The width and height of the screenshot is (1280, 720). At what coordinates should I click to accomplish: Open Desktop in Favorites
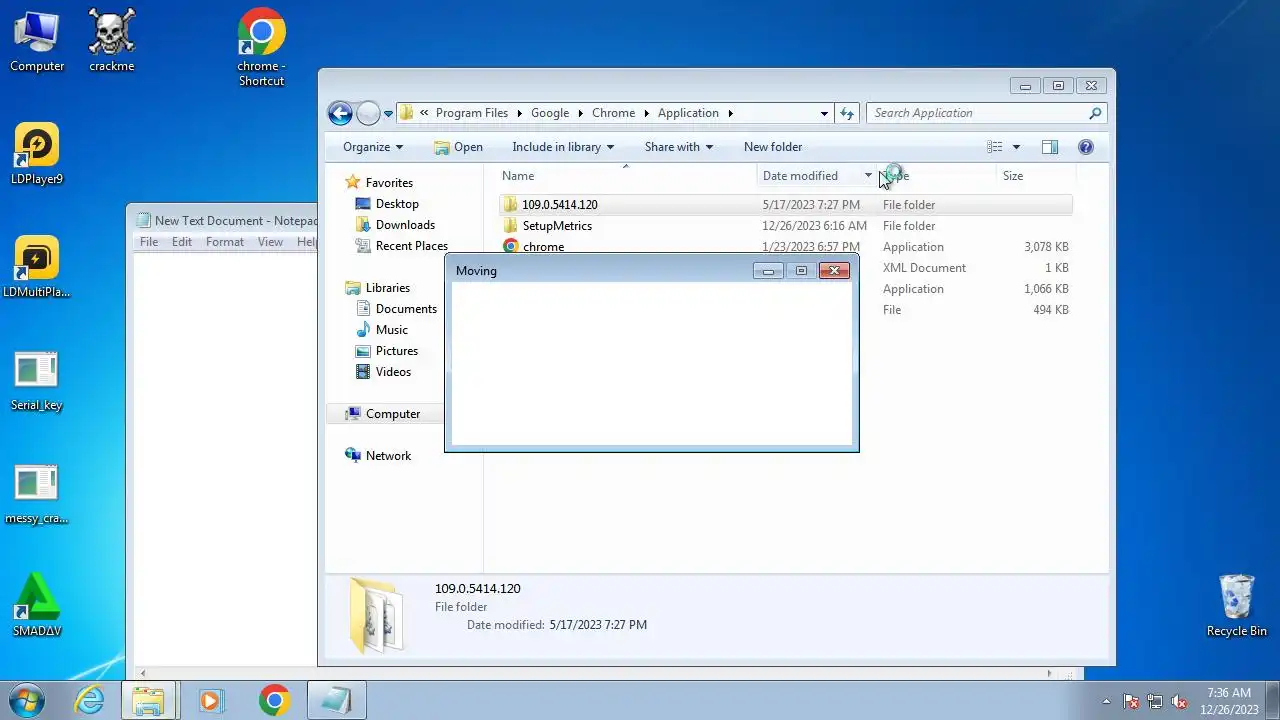(x=397, y=204)
